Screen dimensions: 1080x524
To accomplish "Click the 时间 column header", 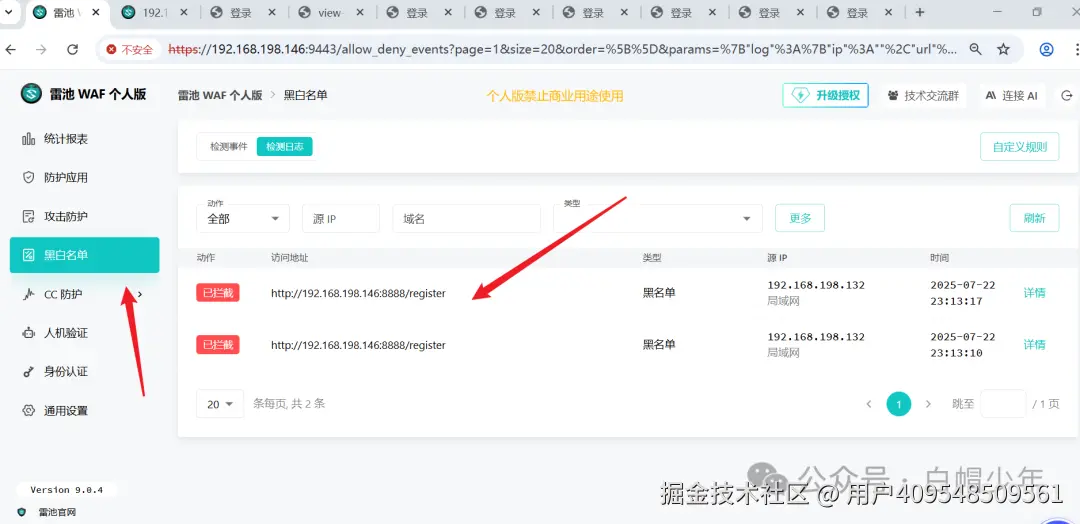I will point(939,258).
